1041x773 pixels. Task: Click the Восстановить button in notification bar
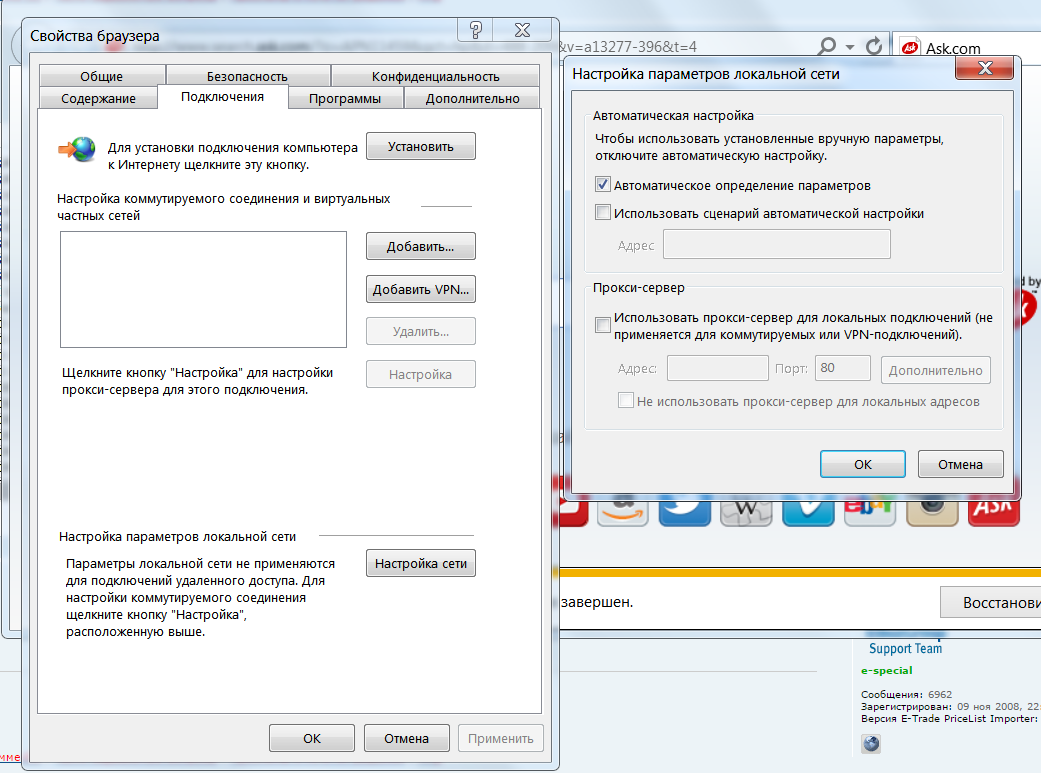click(991, 602)
